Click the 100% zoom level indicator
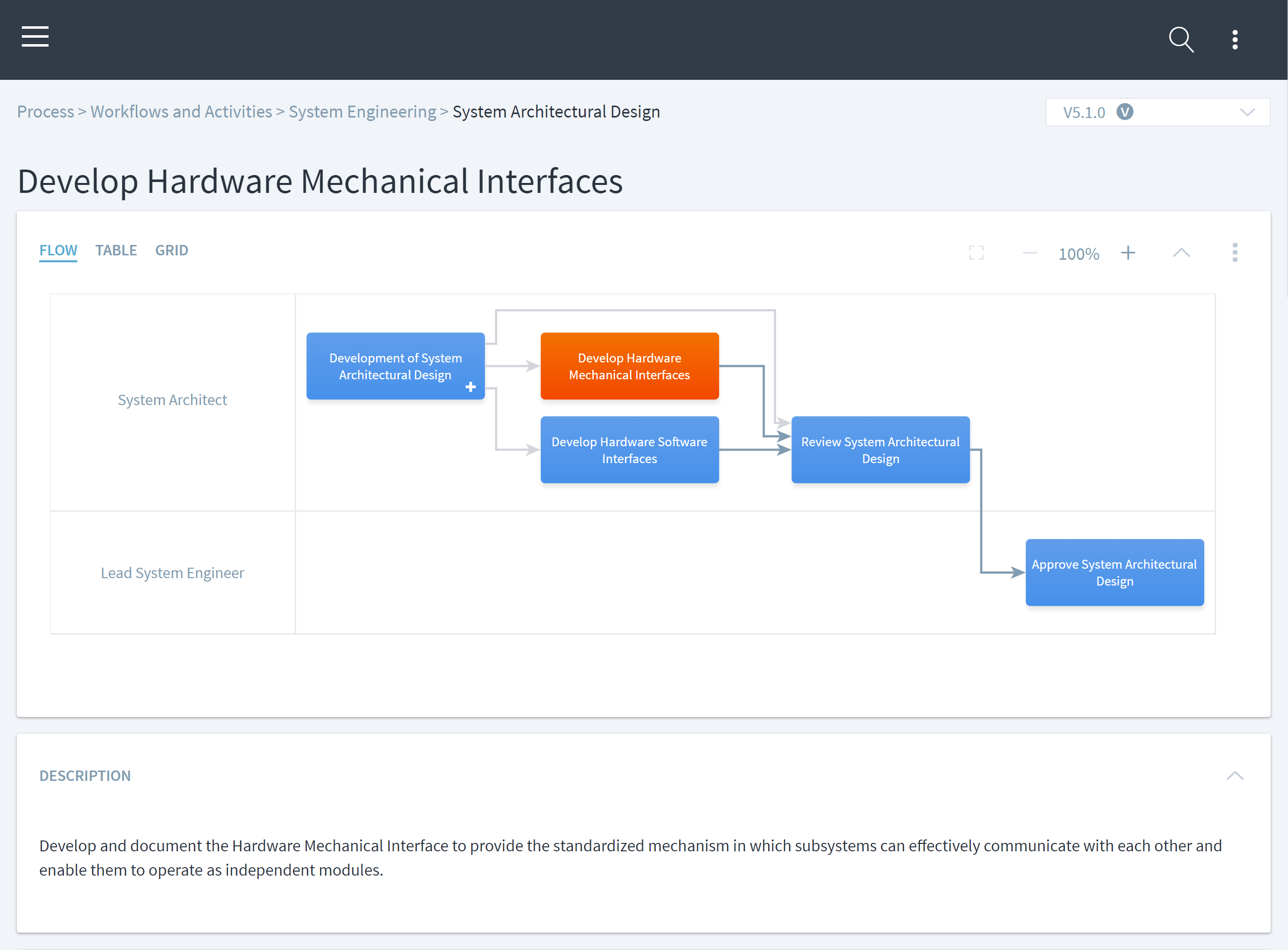 (1078, 253)
